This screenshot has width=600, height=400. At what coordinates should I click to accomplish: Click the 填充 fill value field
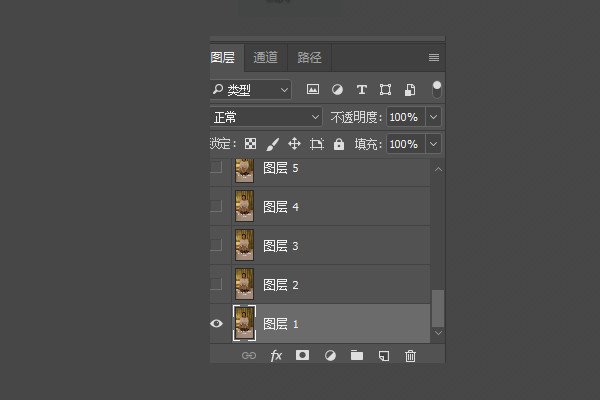click(x=406, y=144)
